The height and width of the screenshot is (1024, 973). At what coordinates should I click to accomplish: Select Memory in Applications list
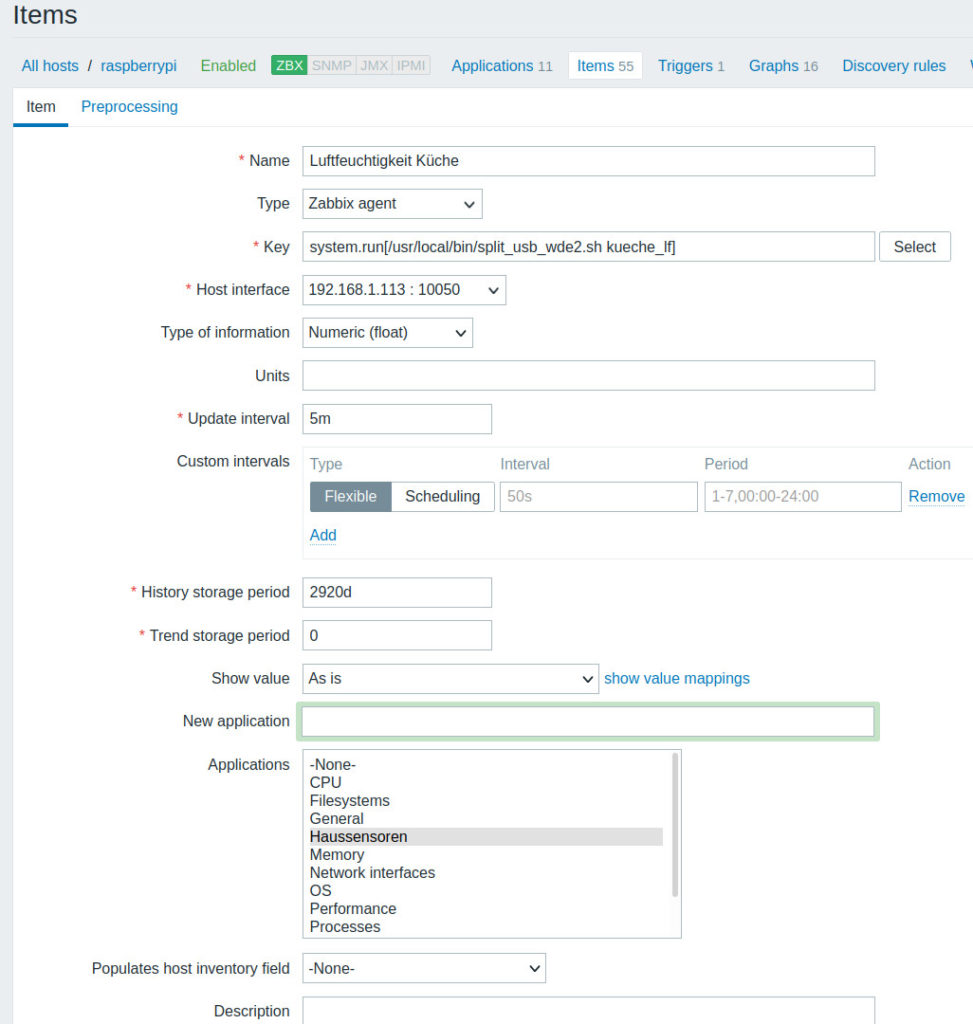click(486, 855)
